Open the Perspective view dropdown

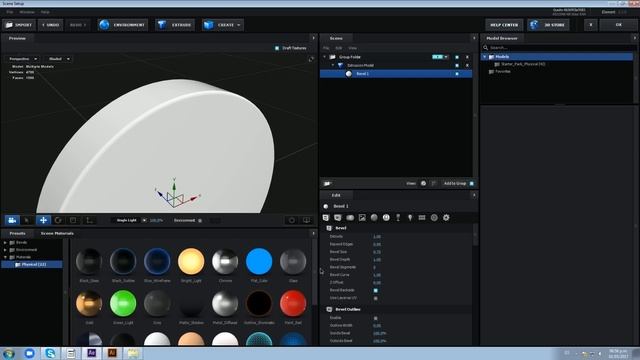click(23, 59)
